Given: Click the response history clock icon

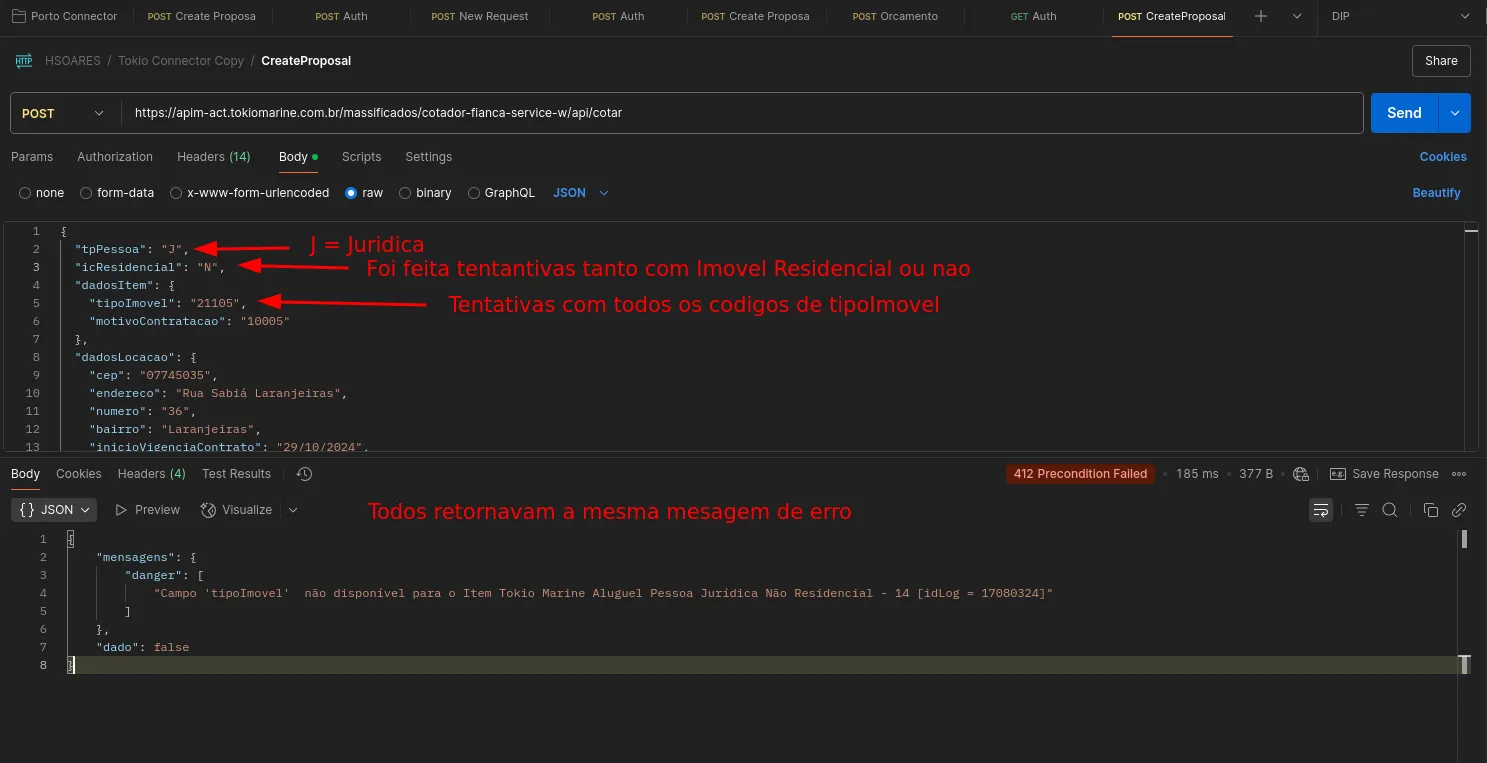Looking at the screenshot, I should (x=305, y=474).
